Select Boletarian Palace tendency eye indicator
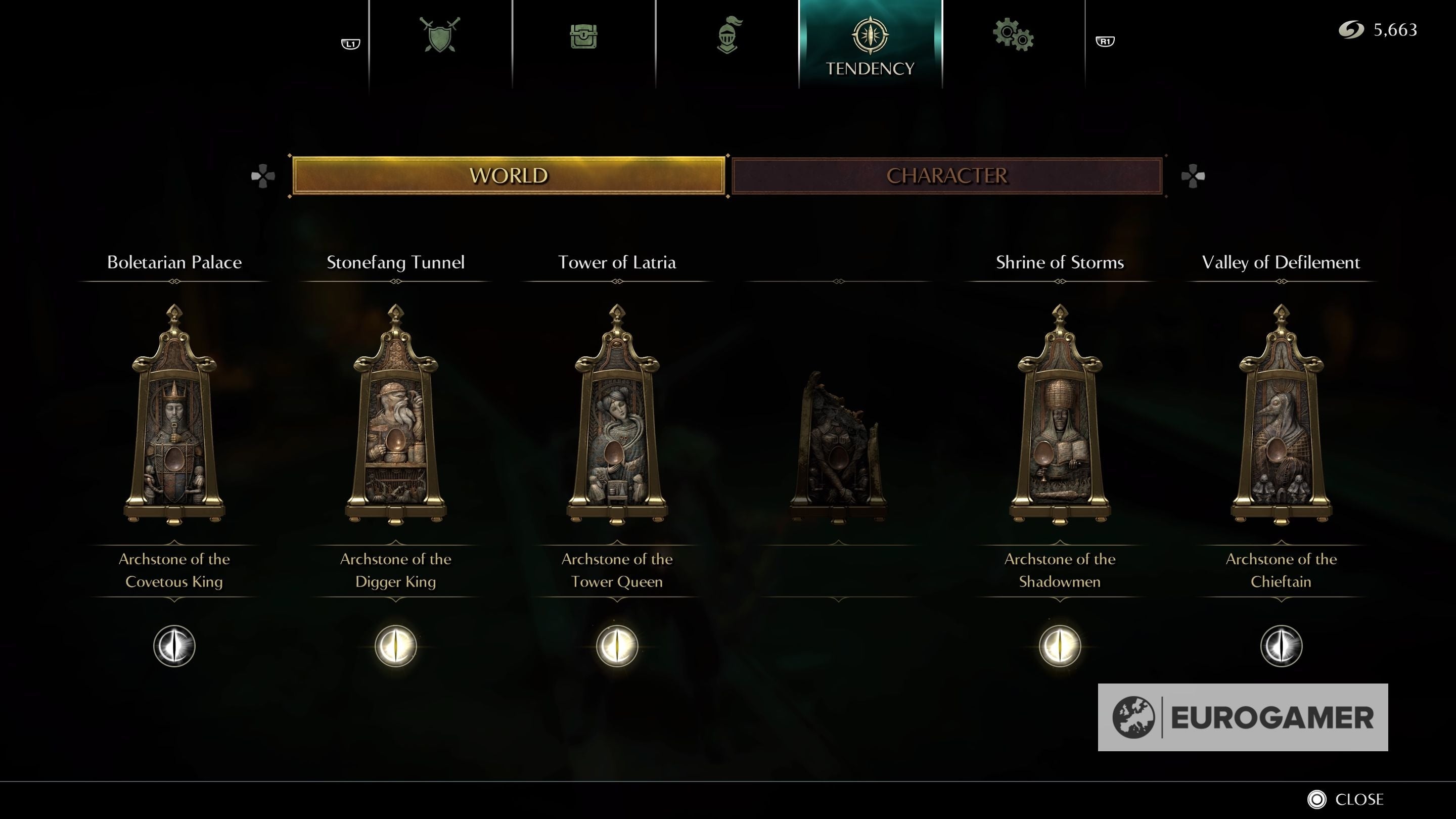 tap(174, 646)
